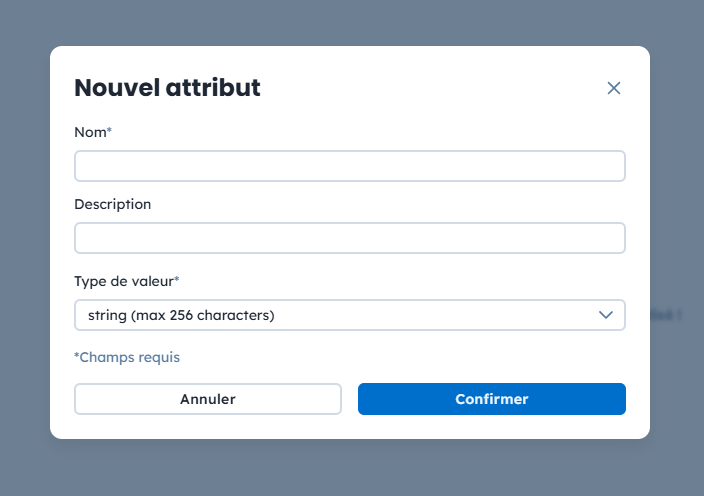Close the Nouvel attribut dialog with the X icon

(614, 88)
